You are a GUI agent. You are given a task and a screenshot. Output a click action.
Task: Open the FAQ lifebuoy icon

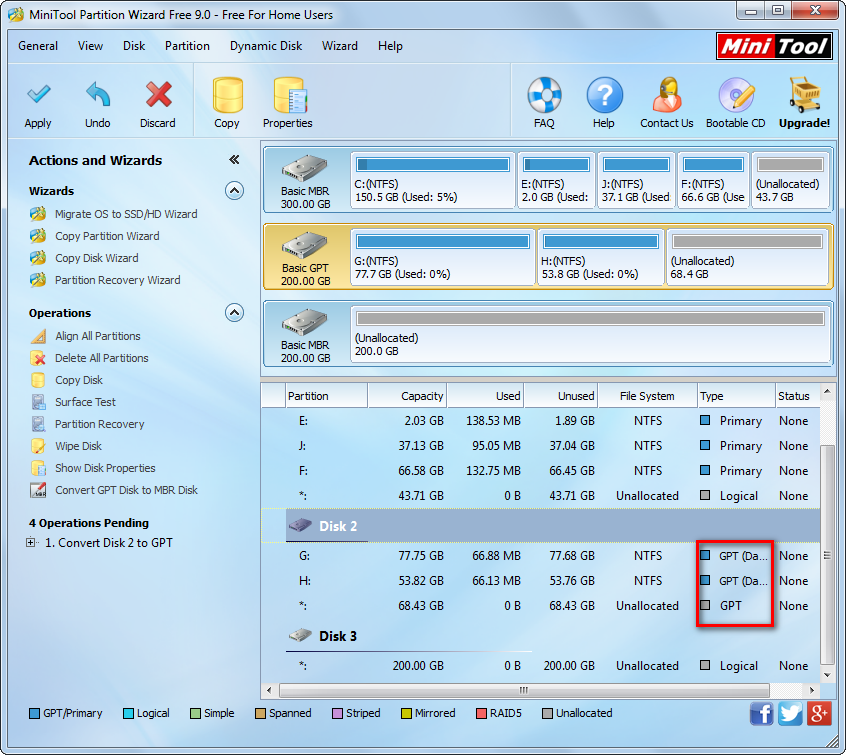pos(544,97)
